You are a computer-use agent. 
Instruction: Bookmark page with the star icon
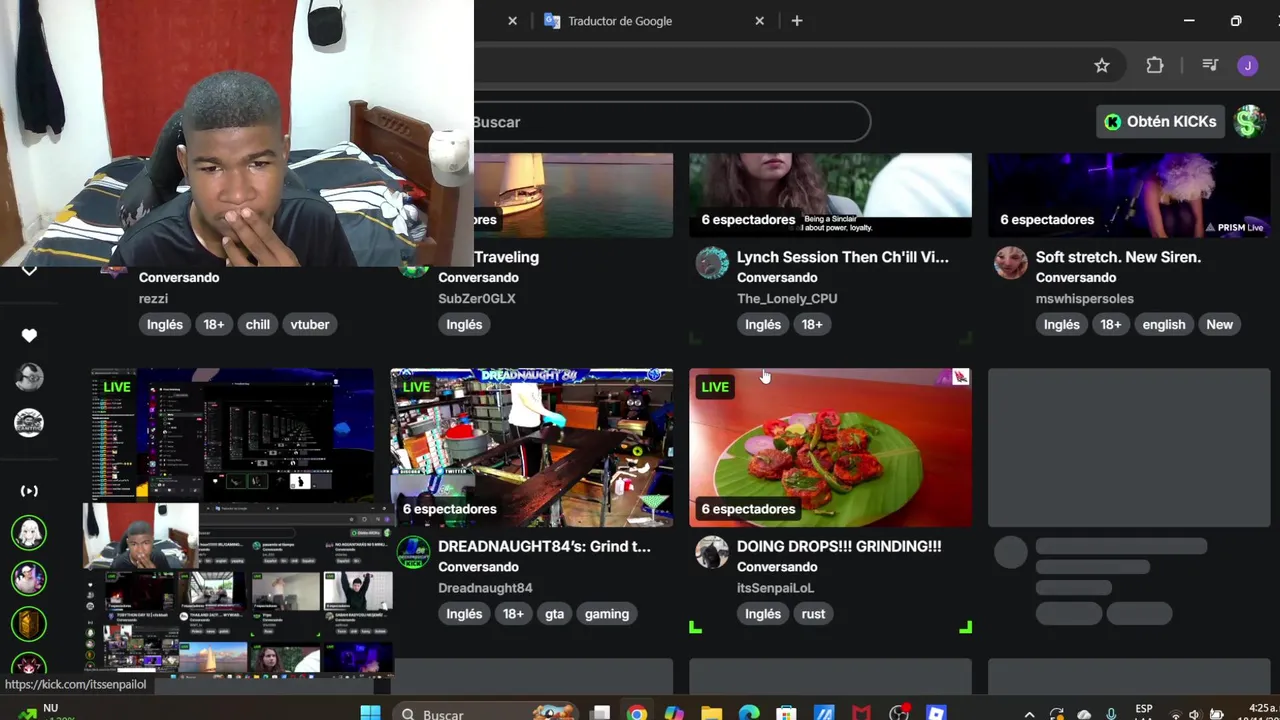(x=1102, y=66)
